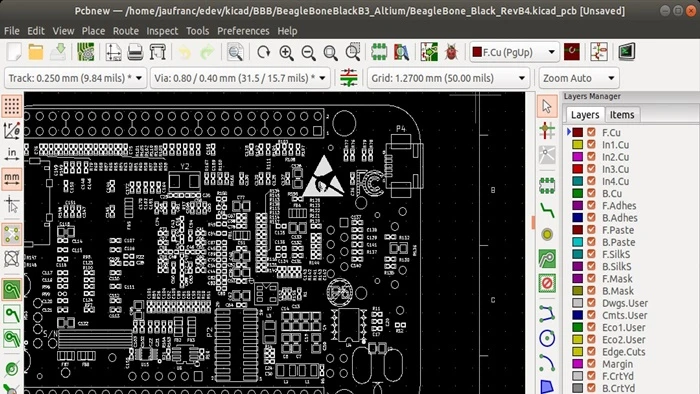This screenshot has height=394, width=700.
Task: Uncheck the F.Cu layer visibility checkbox
Action: (592, 133)
